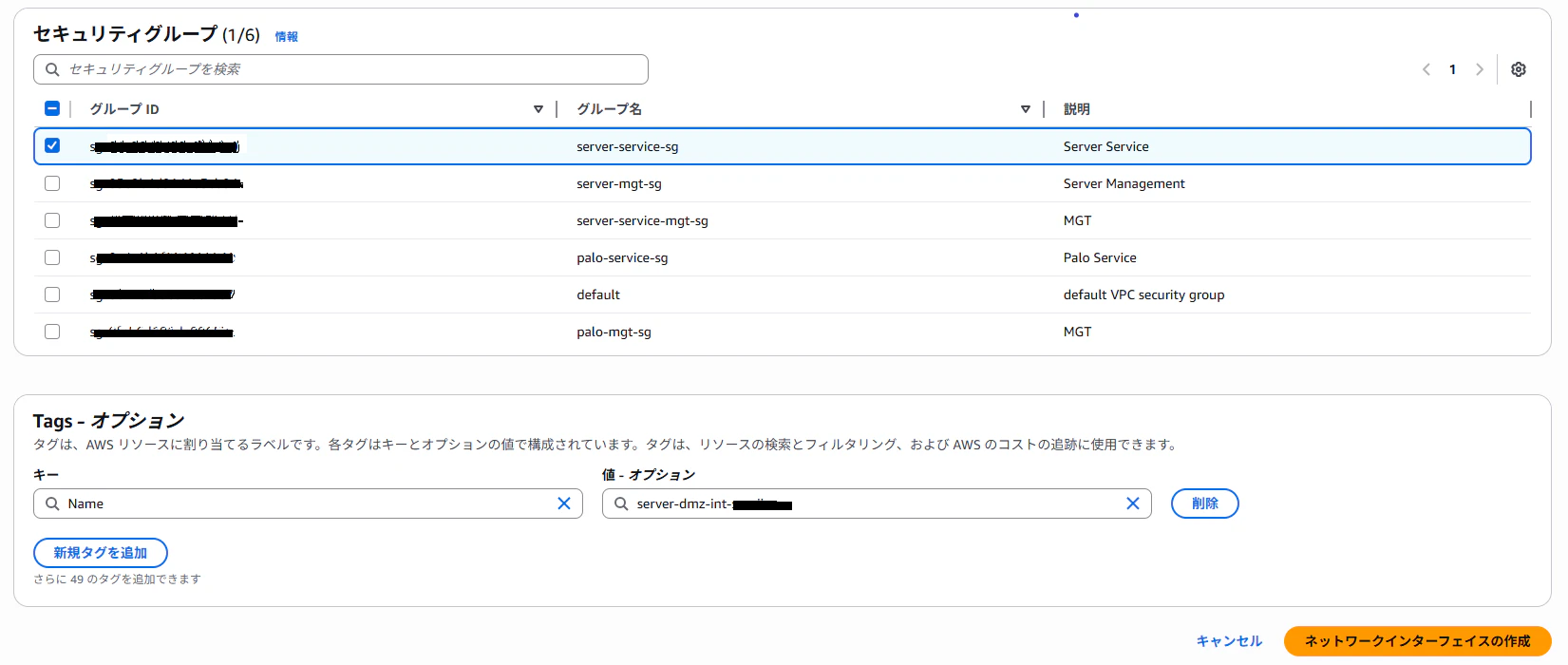Toggle the select-all header checkbox
1568x665 pixels.
coord(52,108)
